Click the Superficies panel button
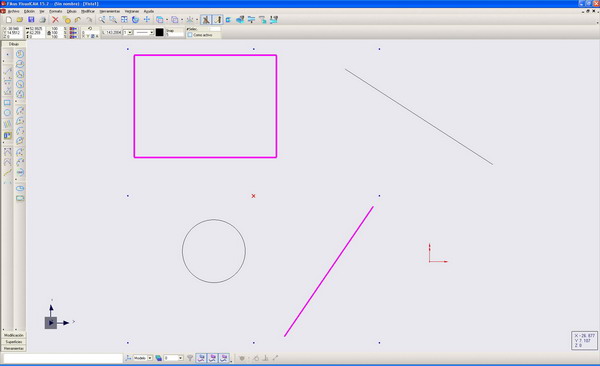Image resolution: width=600 pixels, height=366 pixels. point(14,341)
